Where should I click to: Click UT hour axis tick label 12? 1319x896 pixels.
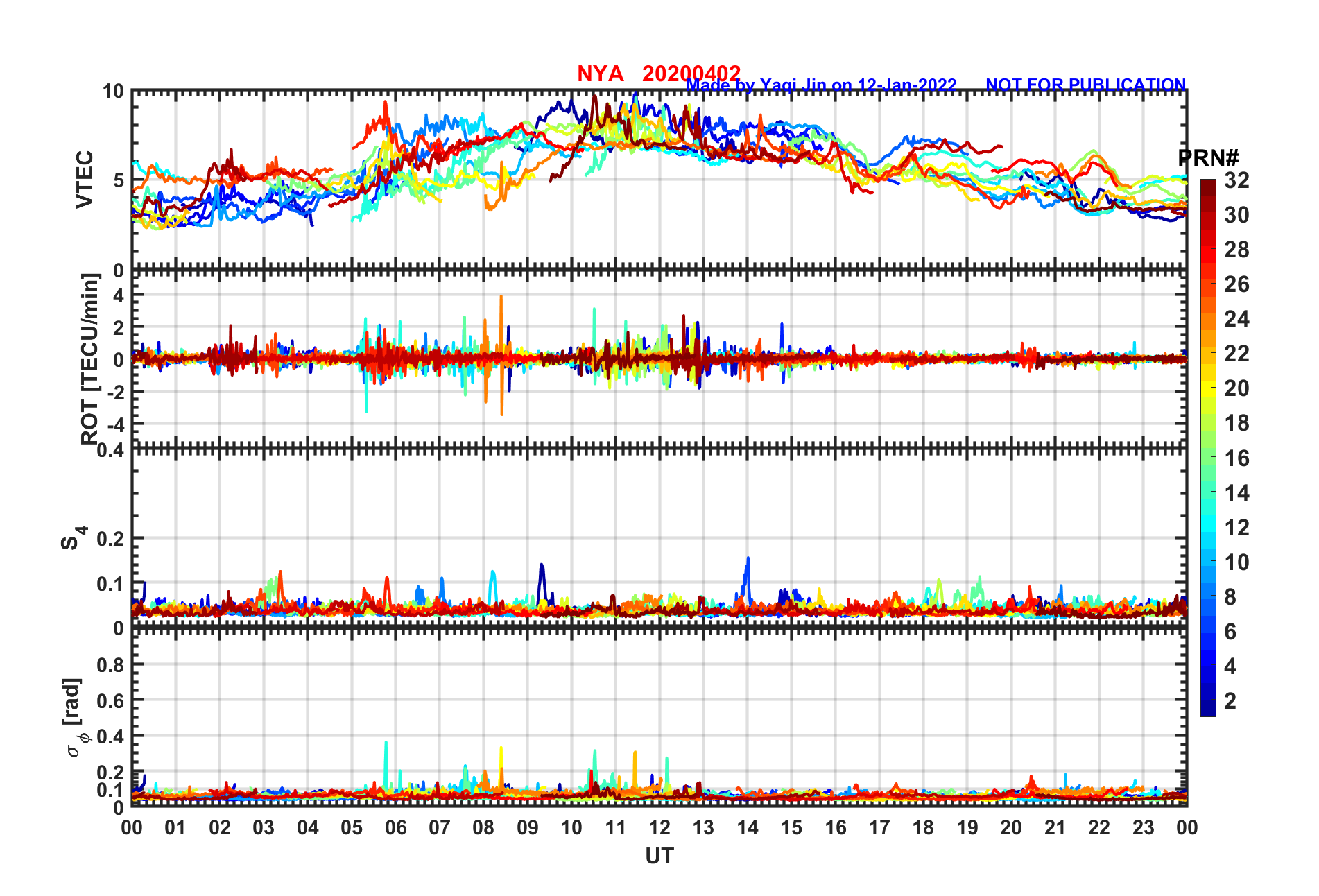[x=659, y=827]
